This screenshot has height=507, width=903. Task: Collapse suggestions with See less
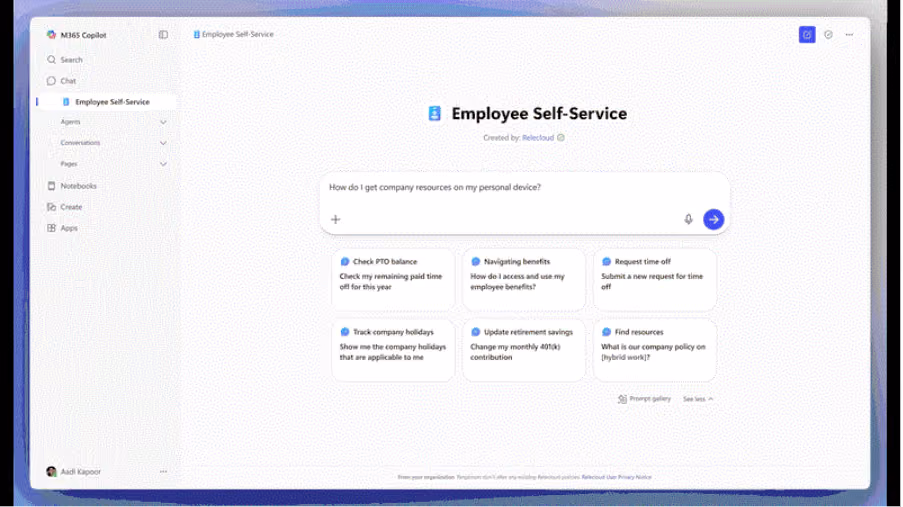(x=698, y=399)
